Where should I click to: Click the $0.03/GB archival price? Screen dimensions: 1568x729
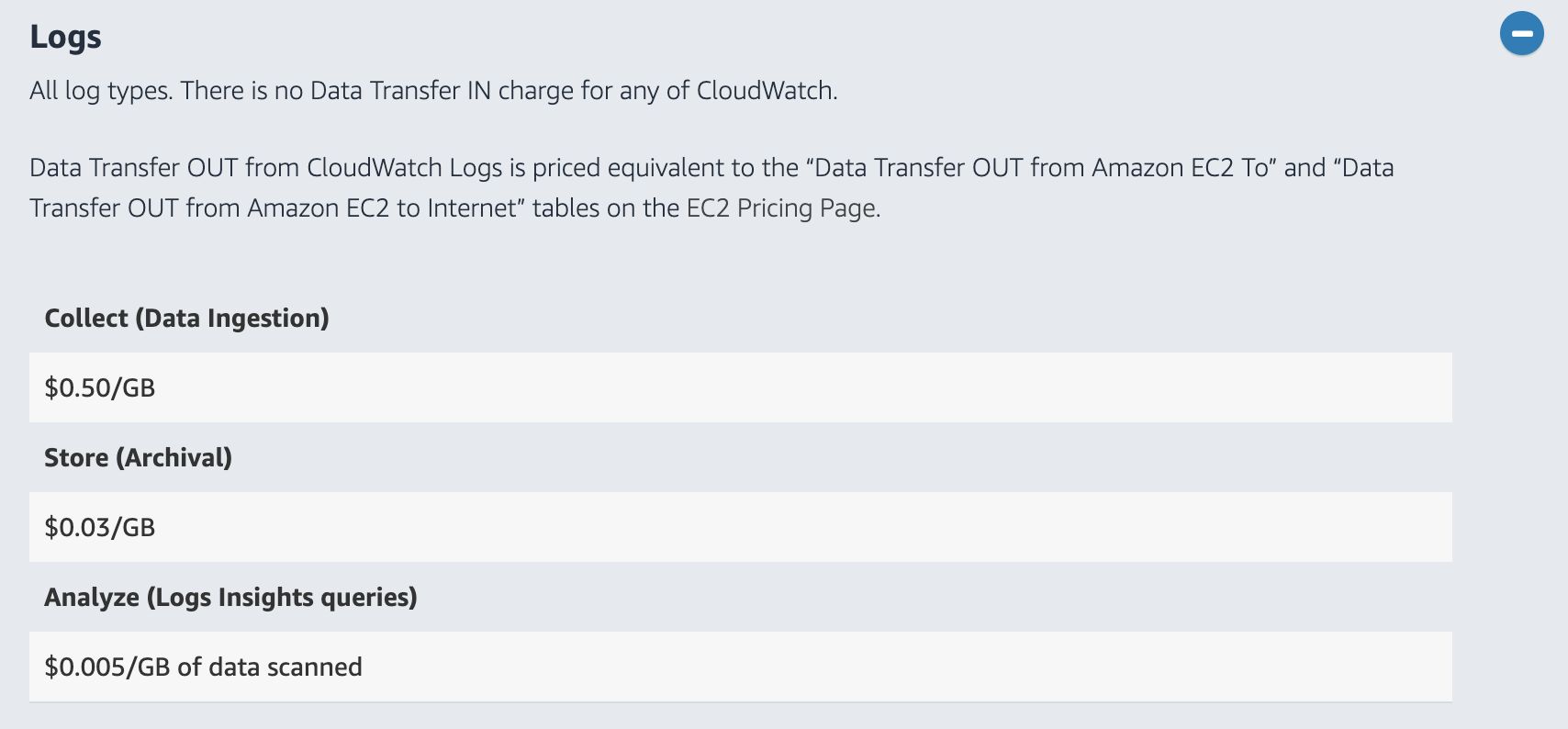pyautogui.click(x=101, y=527)
